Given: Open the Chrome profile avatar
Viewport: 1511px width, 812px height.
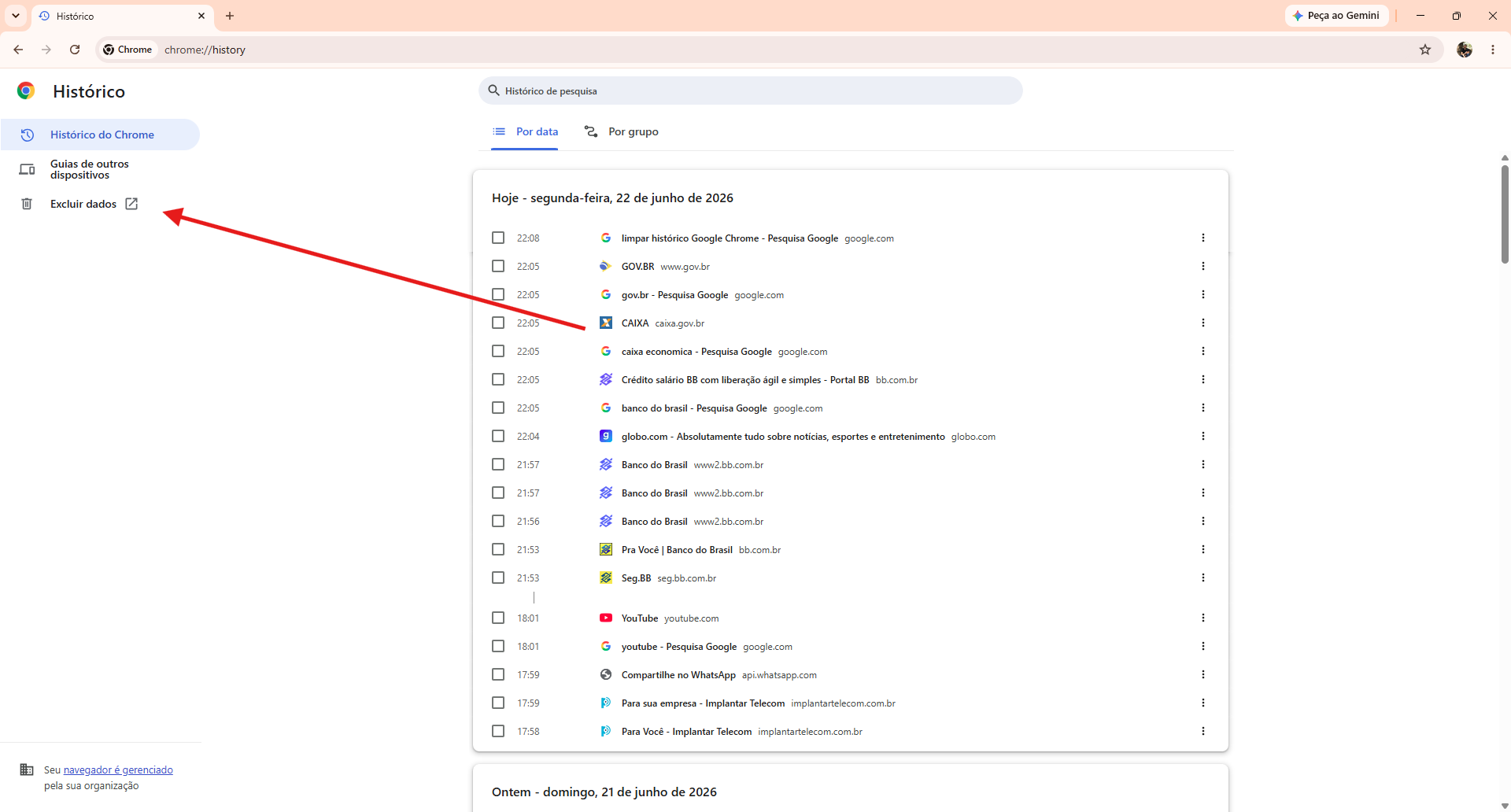Looking at the screenshot, I should [1465, 50].
